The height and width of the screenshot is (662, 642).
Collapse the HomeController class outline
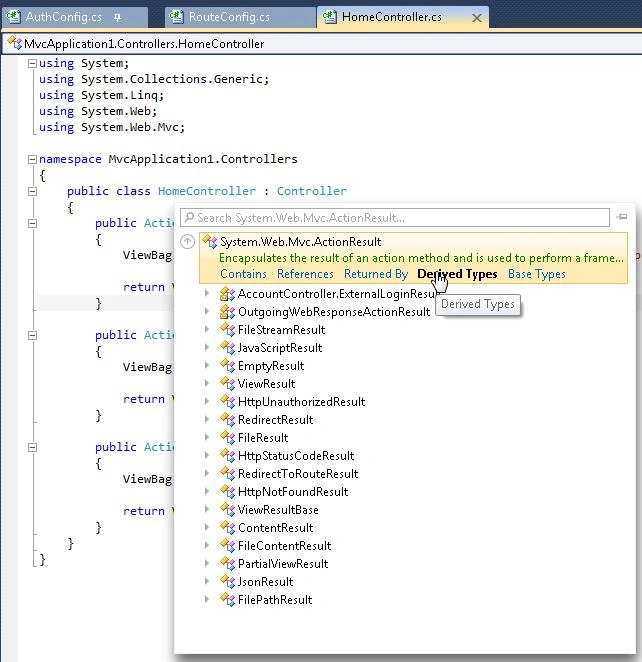(32, 191)
